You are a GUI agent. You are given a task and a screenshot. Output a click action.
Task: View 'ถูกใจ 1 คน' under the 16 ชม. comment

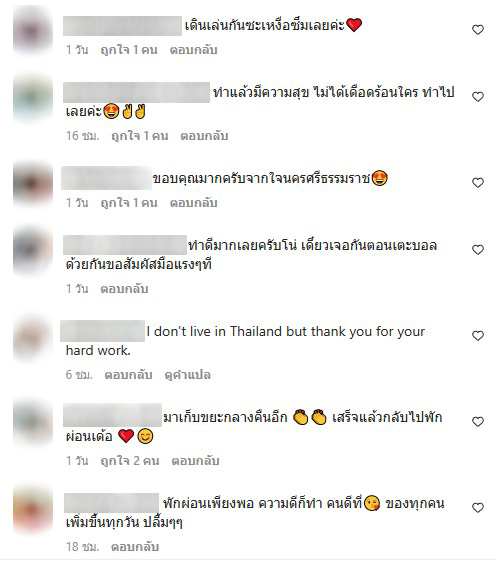tap(140, 136)
